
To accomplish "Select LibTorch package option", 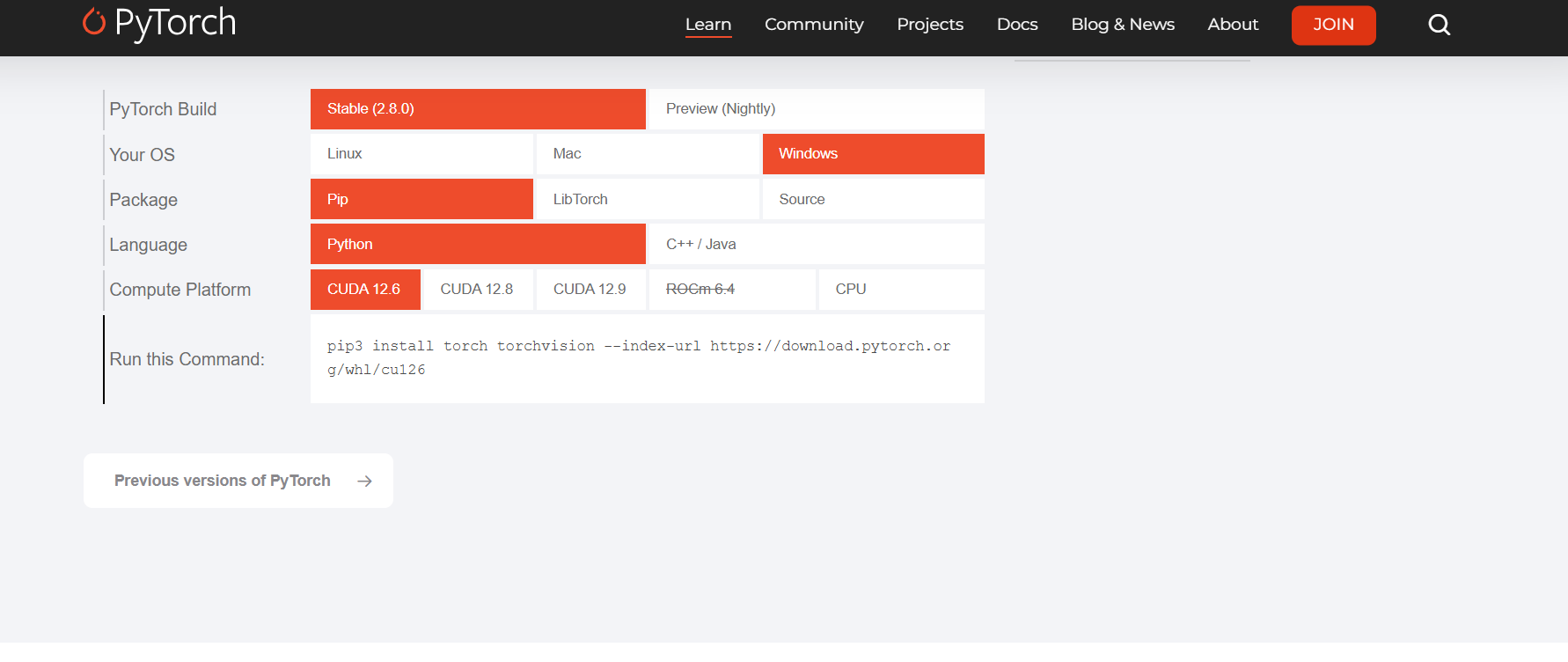I will pyautogui.click(x=647, y=200).
